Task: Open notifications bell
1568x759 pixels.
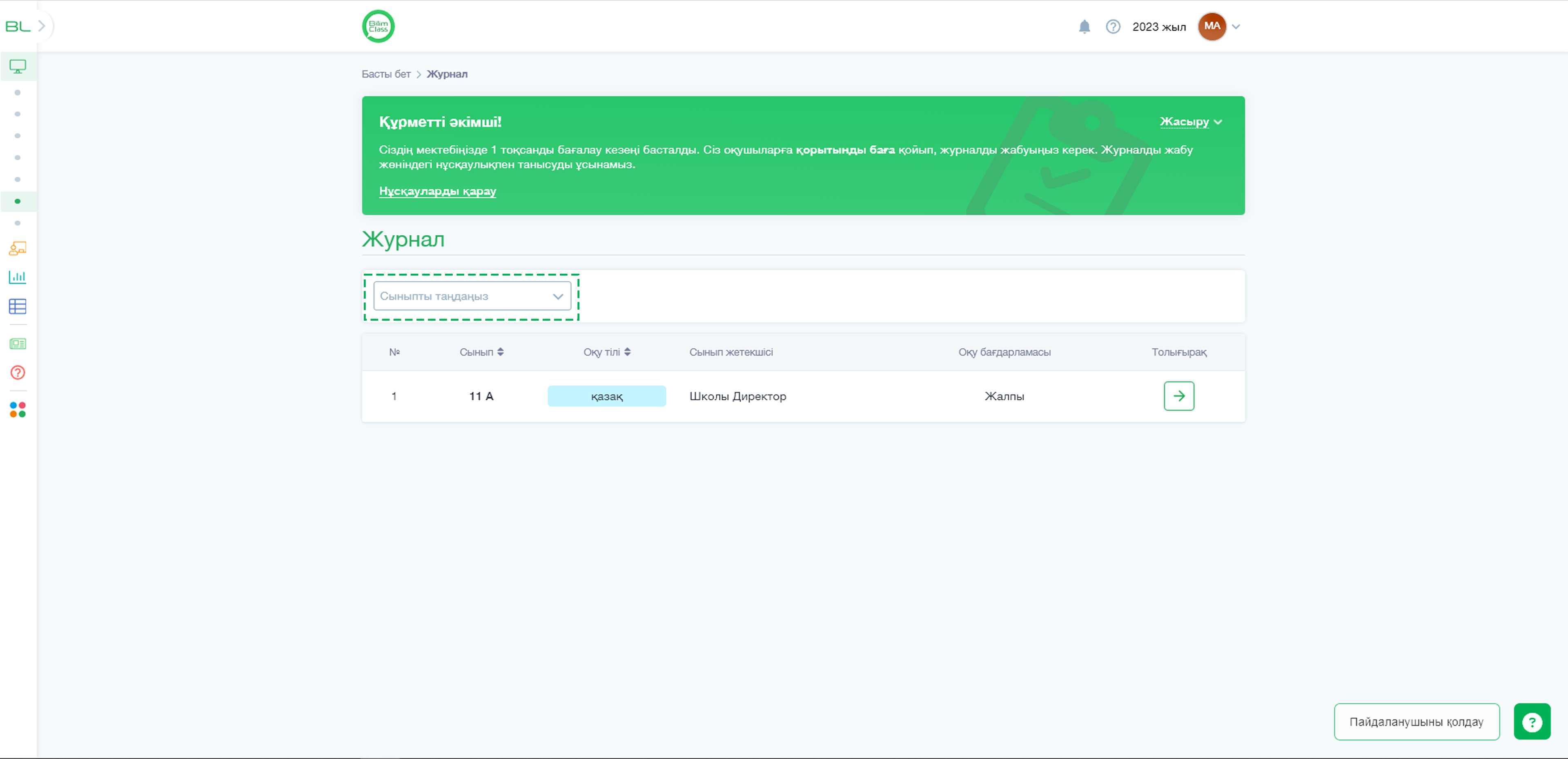Action: pyautogui.click(x=1084, y=27)
